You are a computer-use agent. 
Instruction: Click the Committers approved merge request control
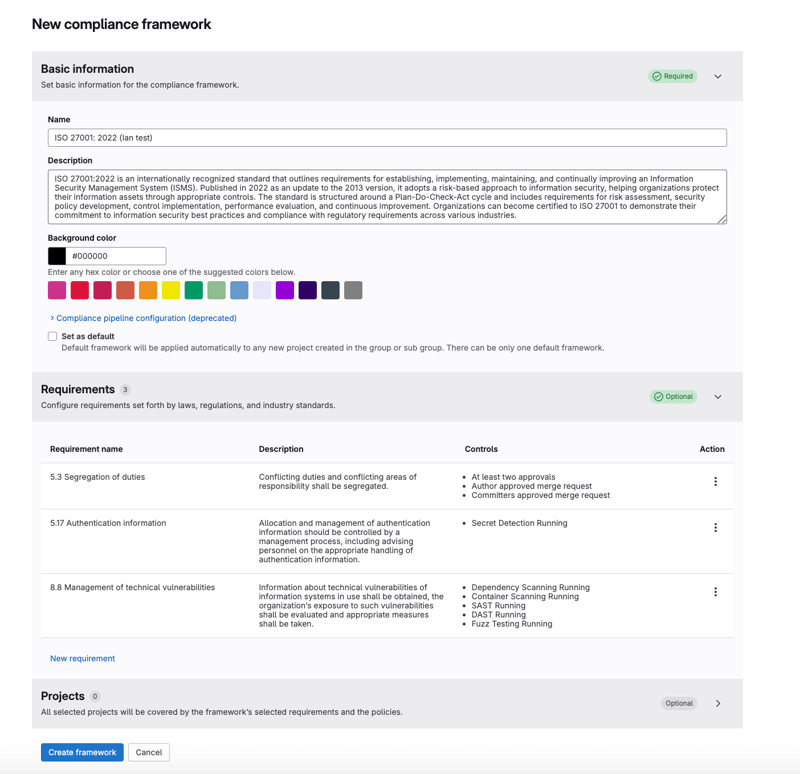(x=541, y=495)
